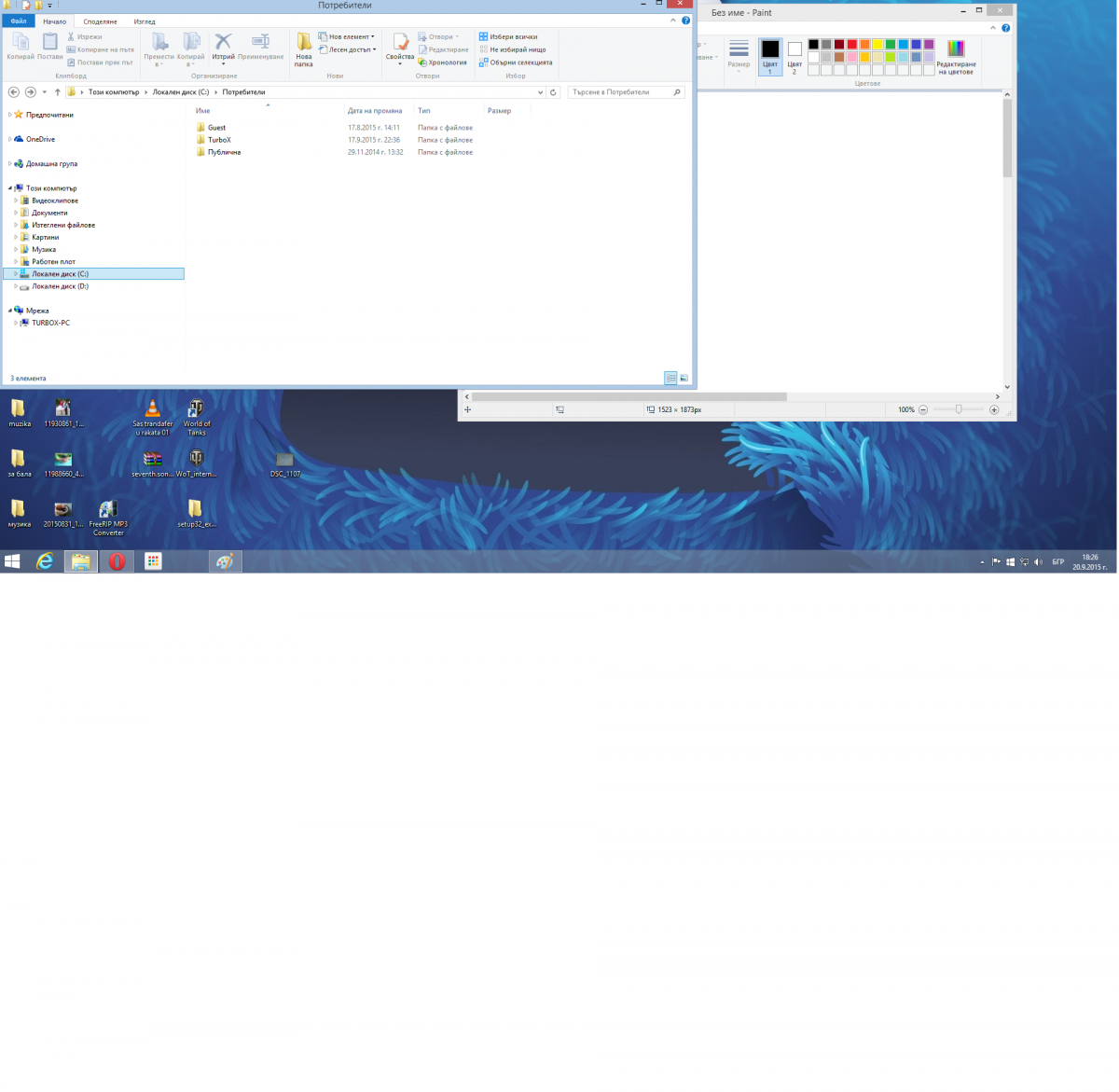Open the Споделяне (Share) ribbon tab

100,21
